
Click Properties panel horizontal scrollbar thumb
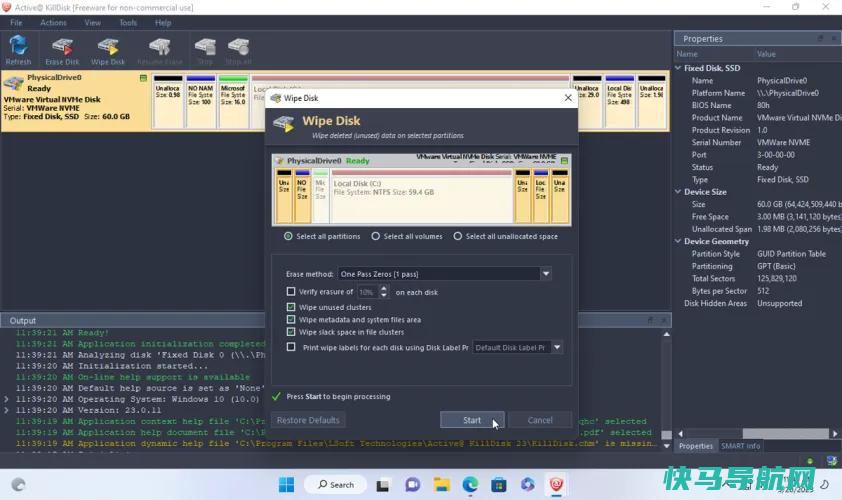click(785, 433)
